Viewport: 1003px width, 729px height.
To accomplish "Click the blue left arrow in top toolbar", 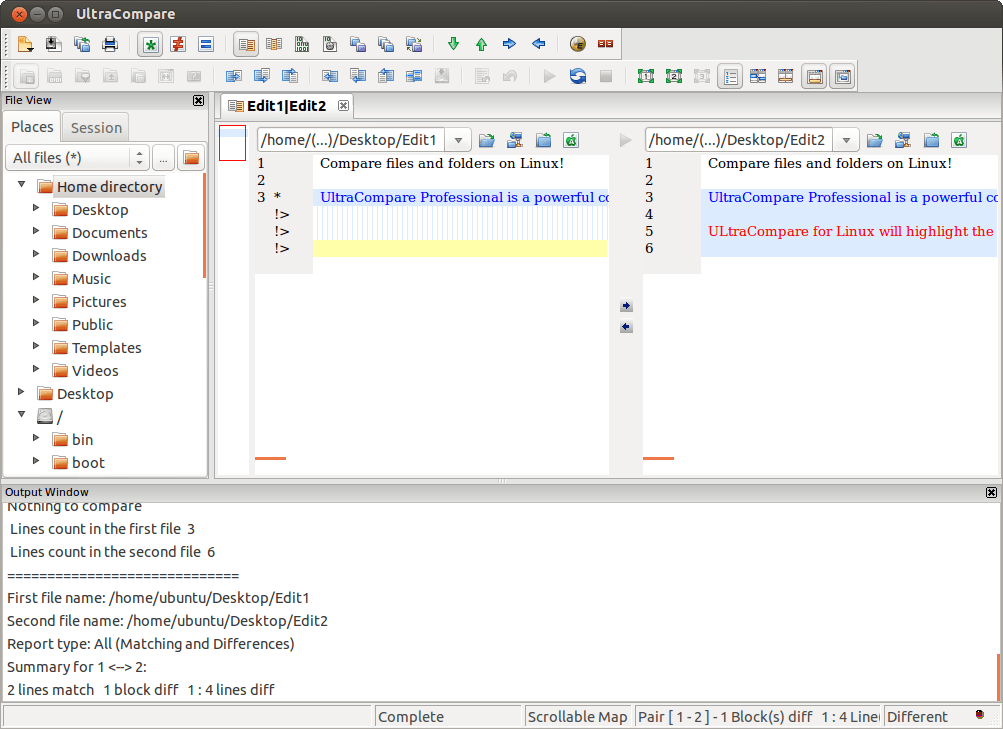I will [539, 44].
